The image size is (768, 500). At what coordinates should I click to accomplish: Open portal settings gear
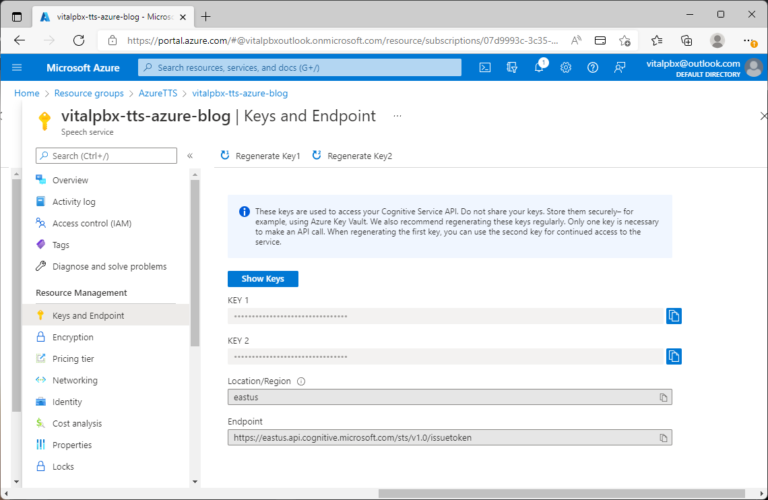coord(566,68)
